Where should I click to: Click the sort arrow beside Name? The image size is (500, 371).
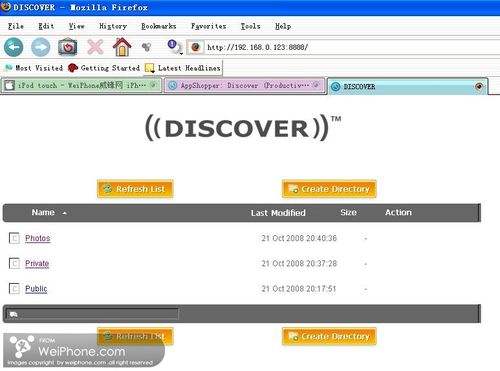coord(64,213)
